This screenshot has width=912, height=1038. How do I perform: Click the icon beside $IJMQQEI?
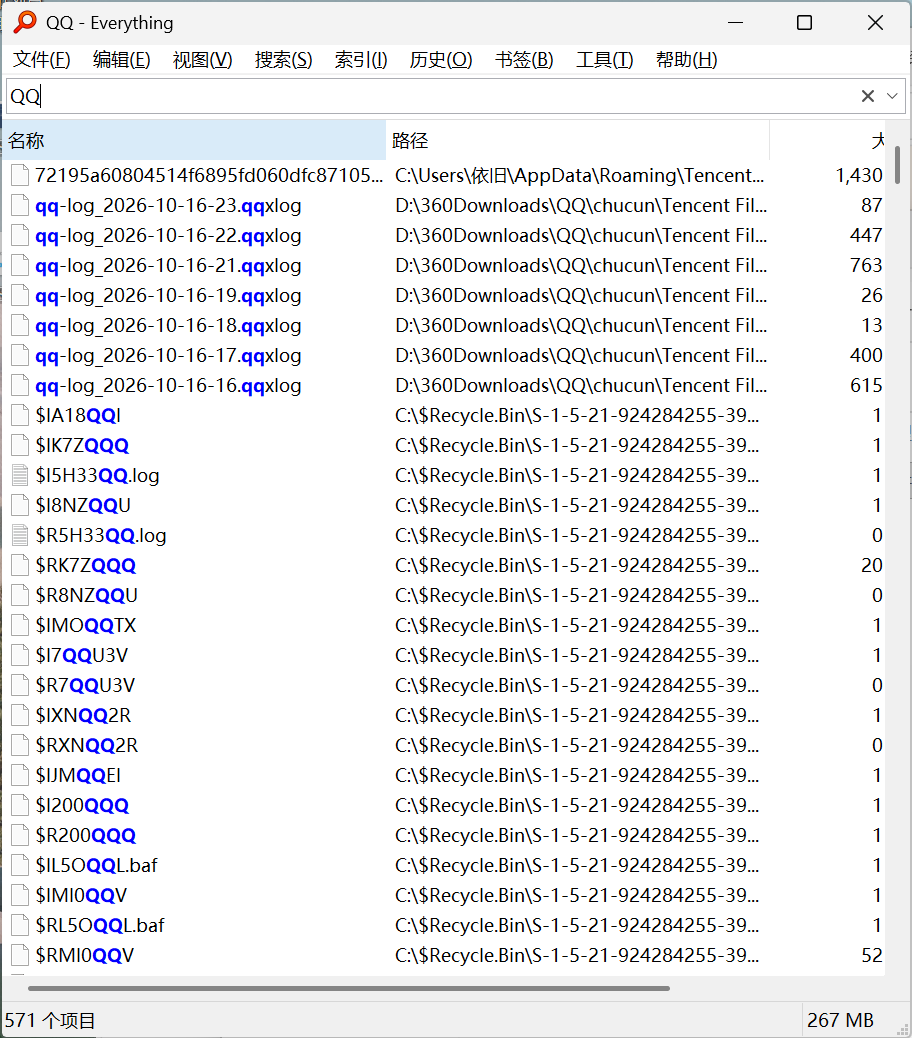(x=21, y=775)
